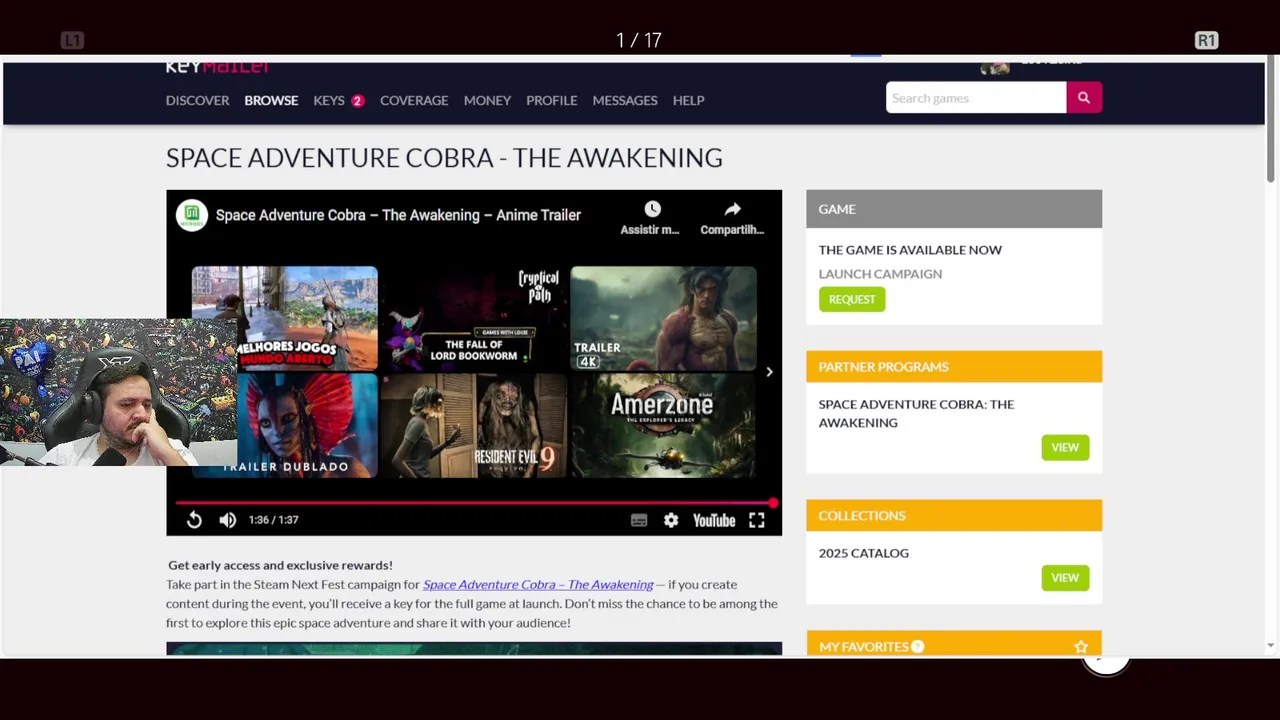Open the Amerzone suggested video thumbnail
1280x720 pixels.
tap(663, 426)
